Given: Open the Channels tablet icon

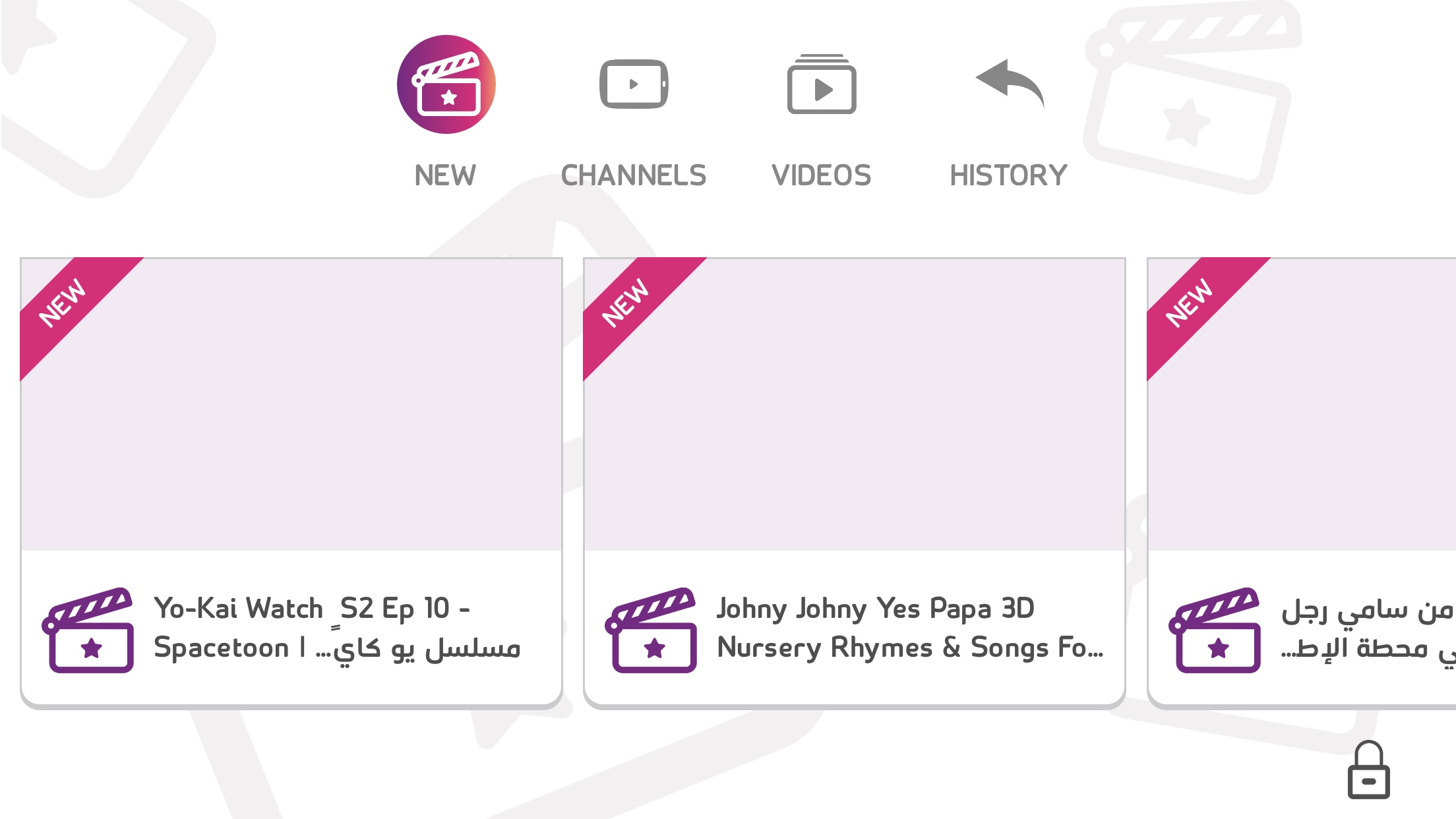Looking at the screenshot, I should click(x=634, y=84).
